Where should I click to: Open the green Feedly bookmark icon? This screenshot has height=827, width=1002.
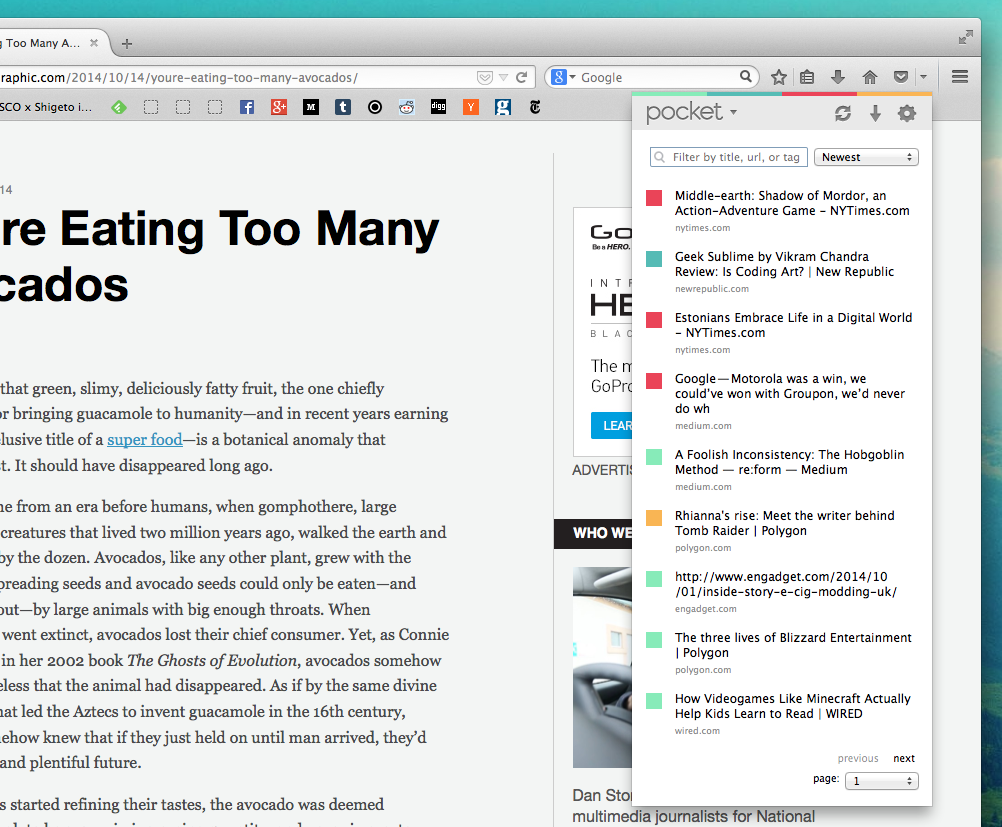tap(119, 107)
